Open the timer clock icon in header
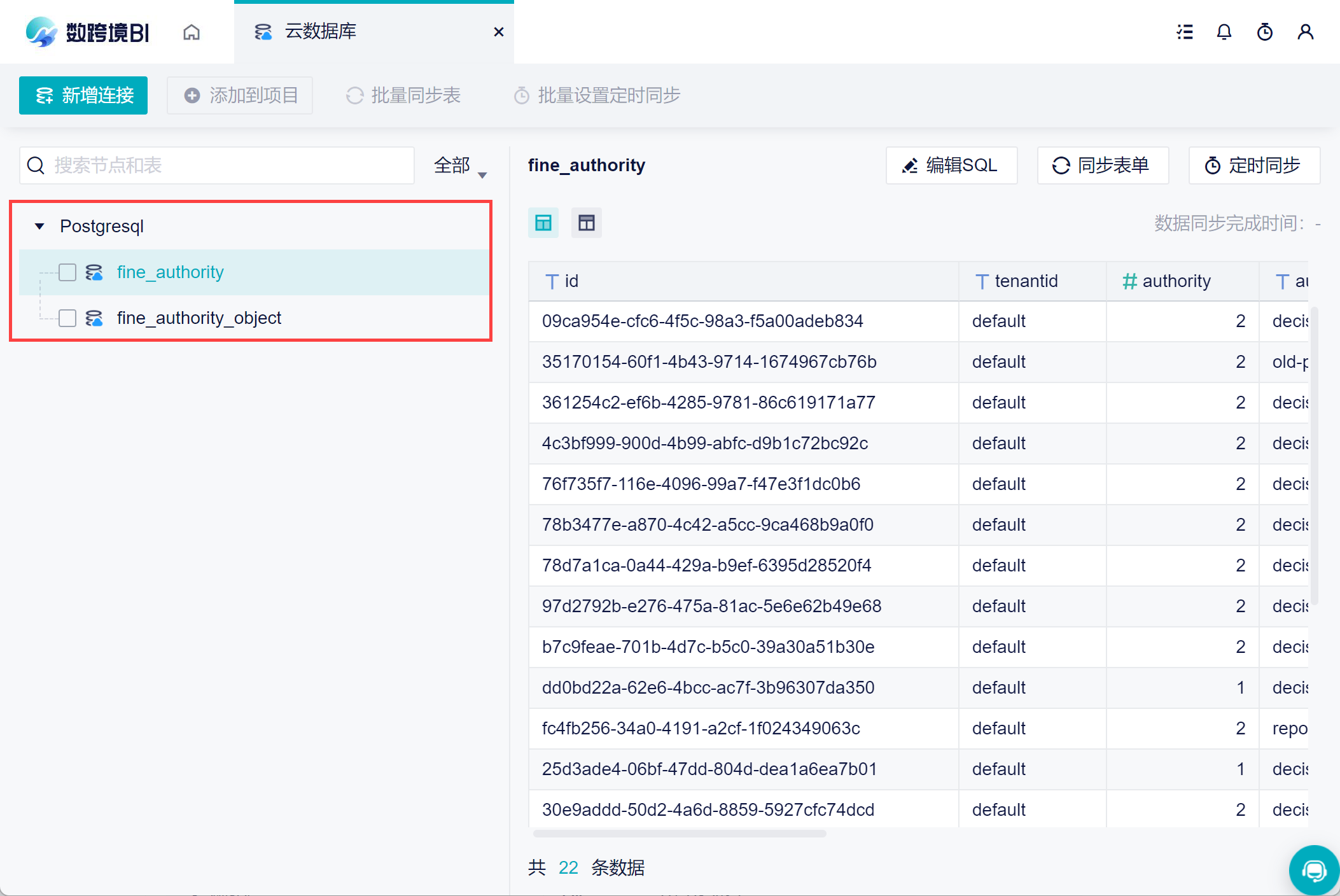This screenshot has height=896, width=1340. coord(1265,32)
